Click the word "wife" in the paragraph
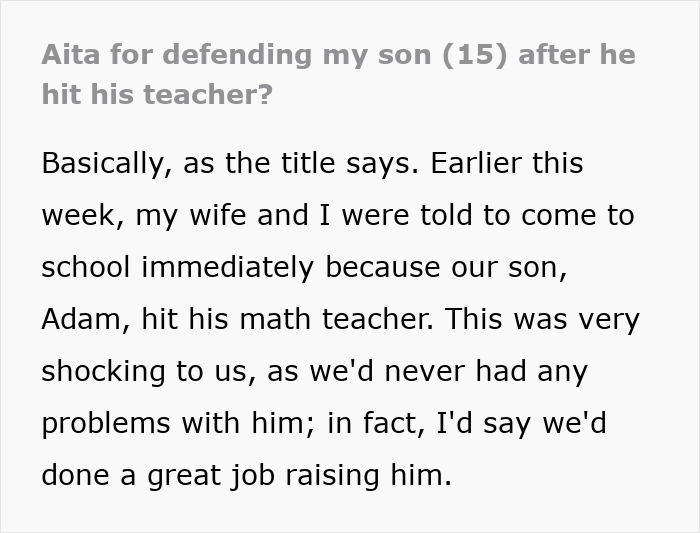 point(218,215)
